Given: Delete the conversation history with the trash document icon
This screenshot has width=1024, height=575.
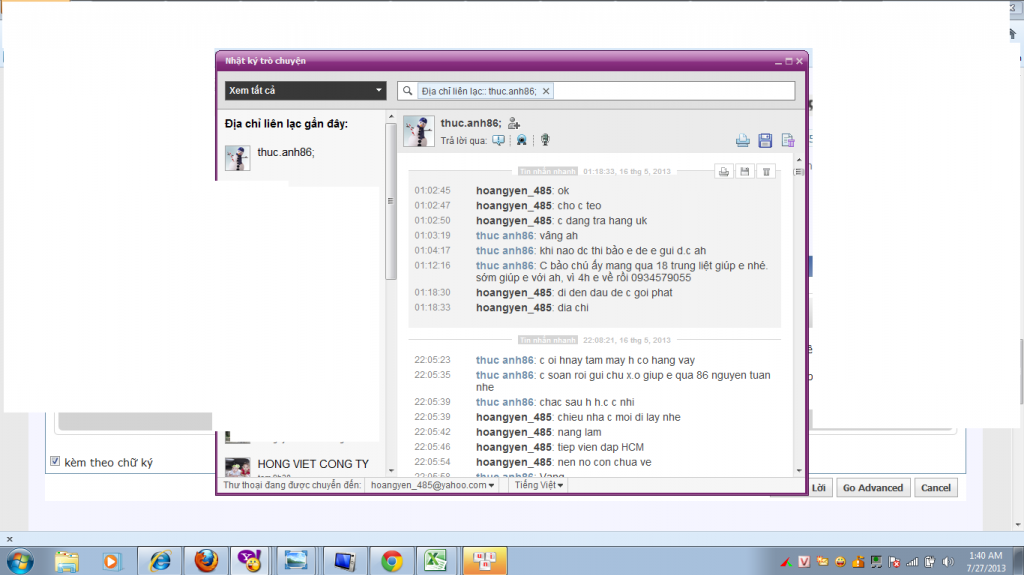Looking at the screenshot, I should point(787,141).
